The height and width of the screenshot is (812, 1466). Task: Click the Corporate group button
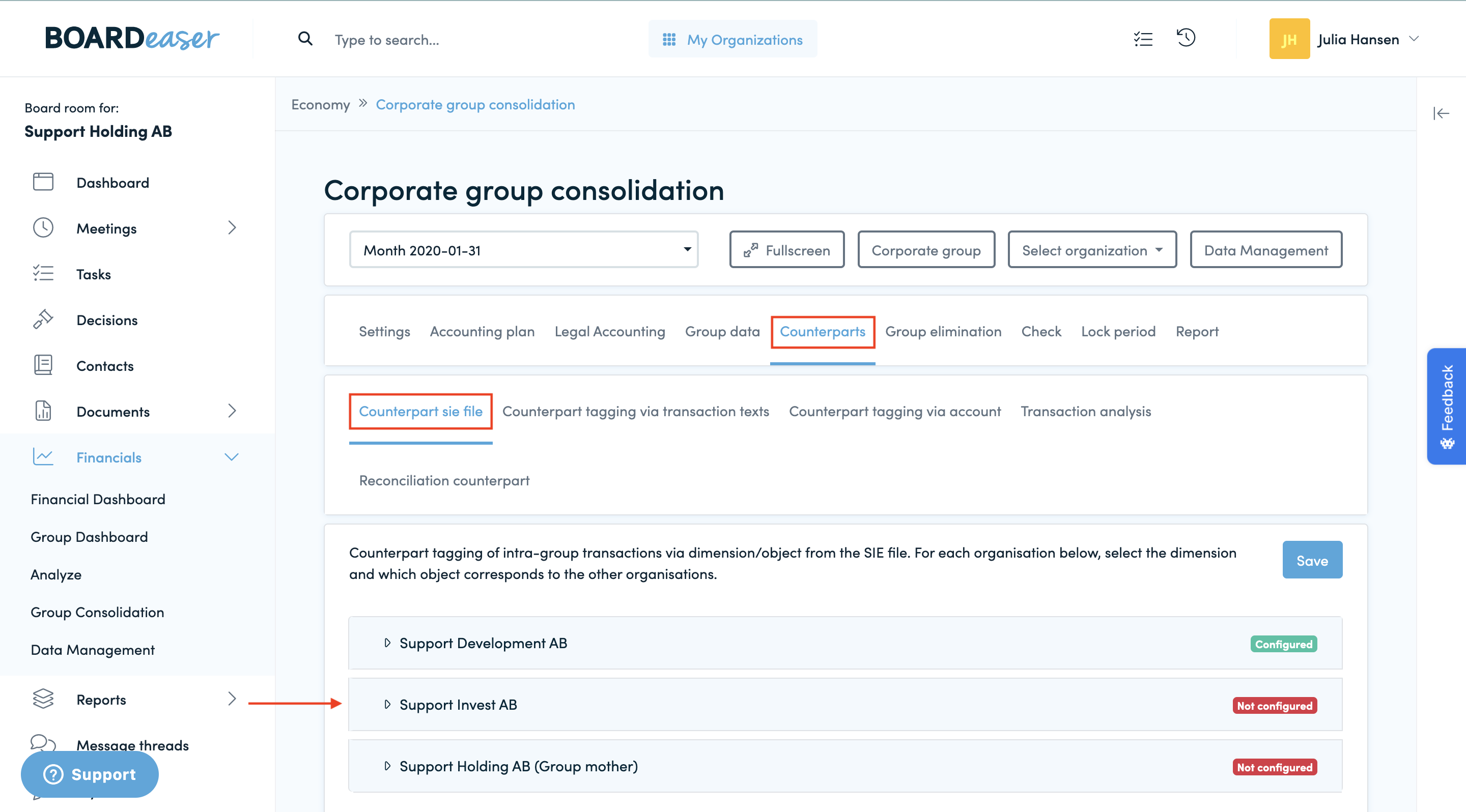point(926,250)
